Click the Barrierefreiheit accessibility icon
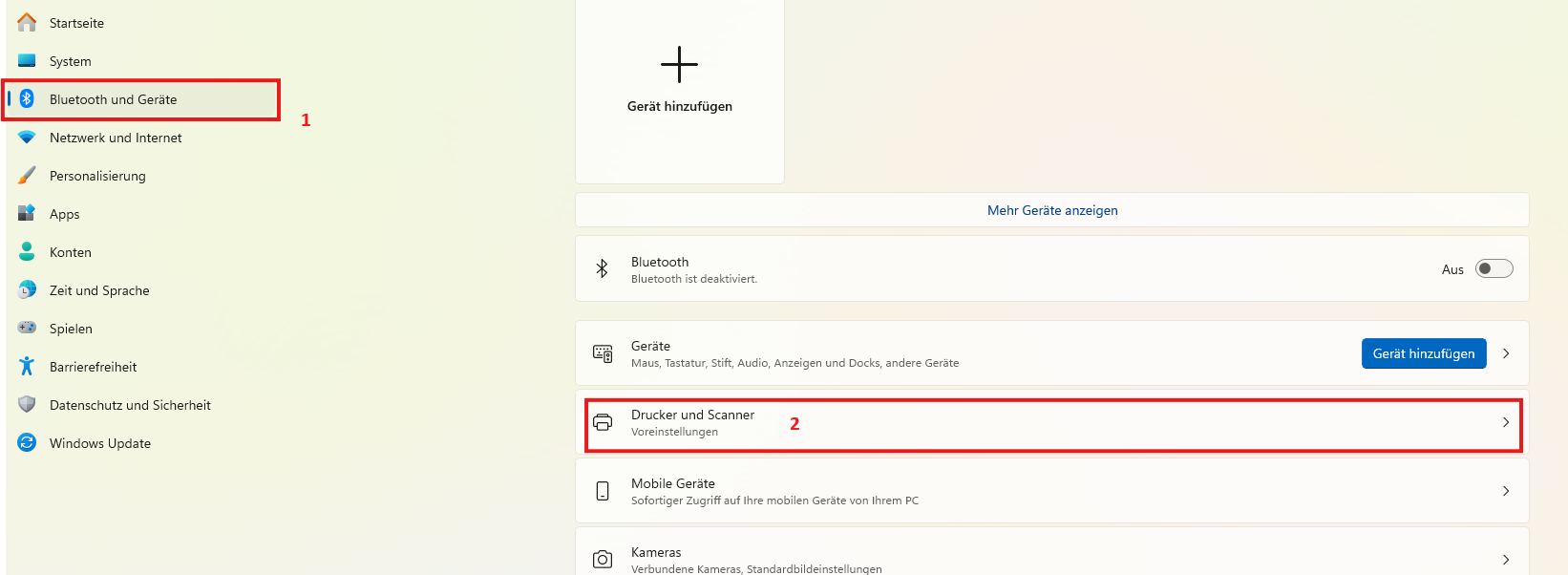Screen dimensions: 1568x575 click(27, 367)
